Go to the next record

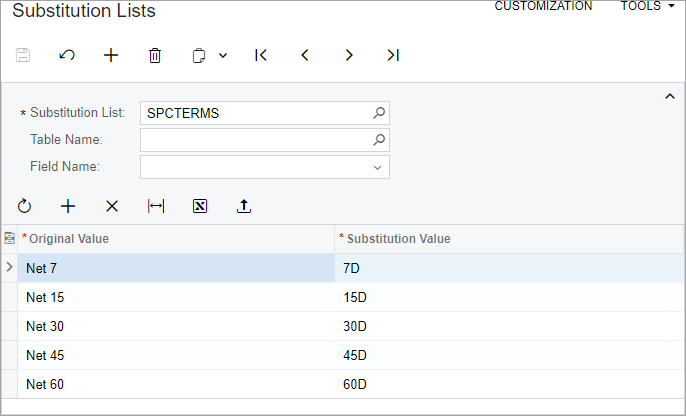click(x=349, y=55)
